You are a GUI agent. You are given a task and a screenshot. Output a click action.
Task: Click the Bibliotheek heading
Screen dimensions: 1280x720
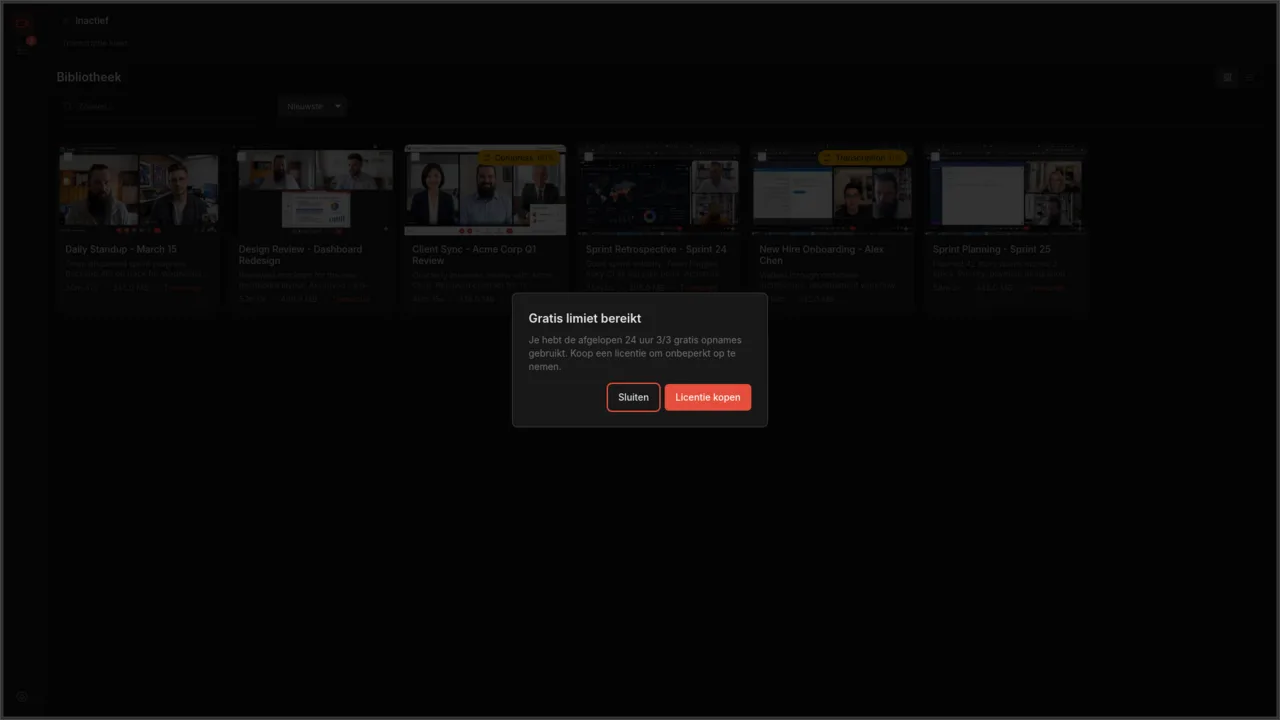89,77
